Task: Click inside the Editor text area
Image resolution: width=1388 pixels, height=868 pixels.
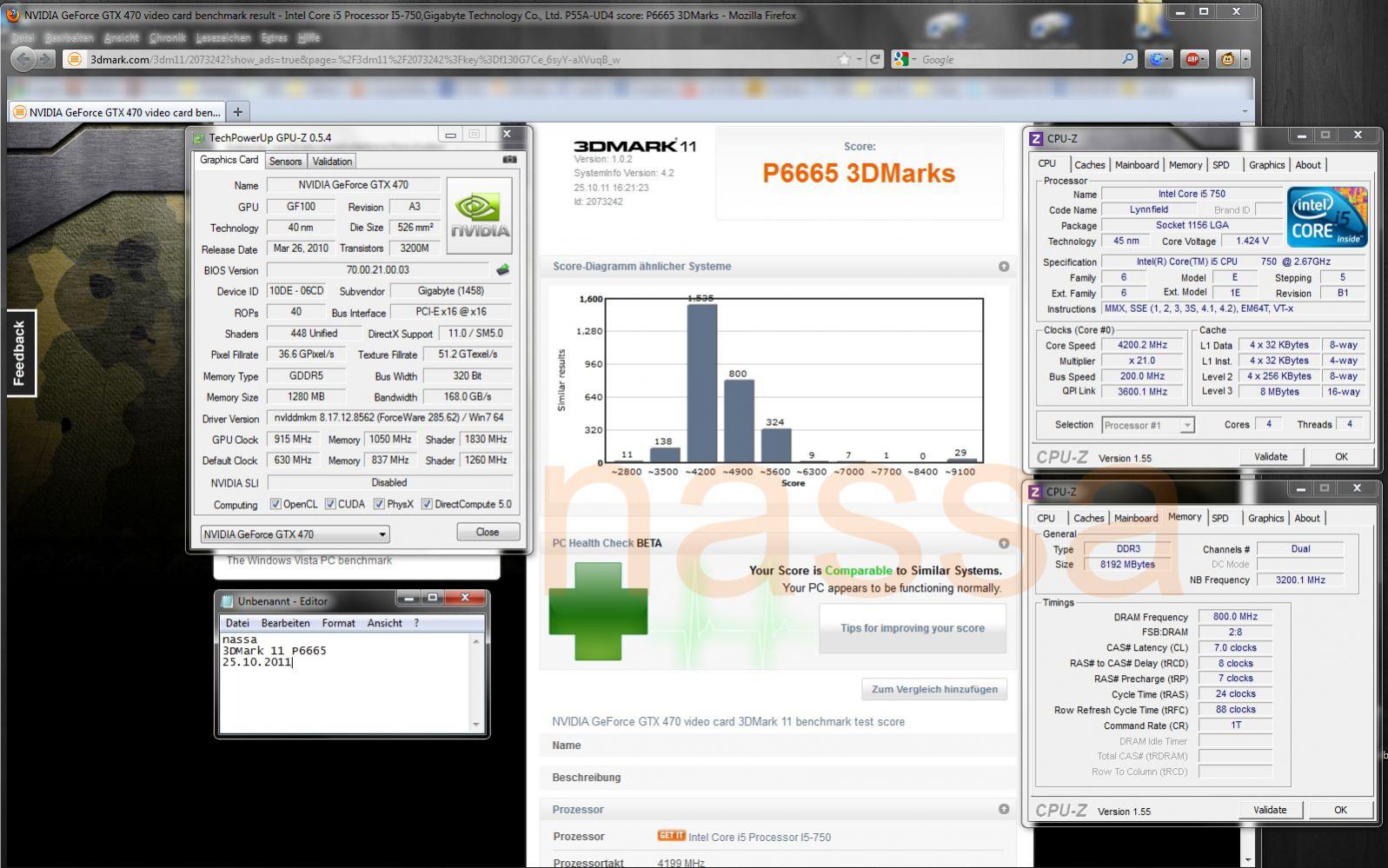Action: pos(344,682)
